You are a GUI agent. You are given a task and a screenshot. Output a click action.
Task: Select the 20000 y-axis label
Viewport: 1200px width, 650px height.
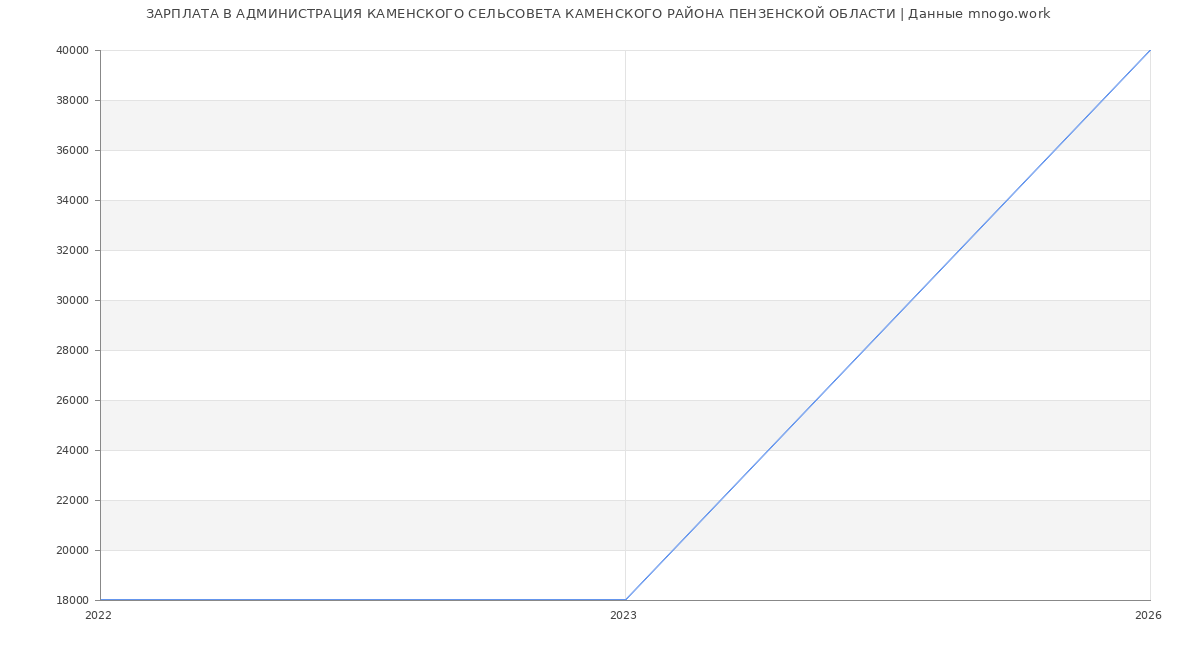73,550
